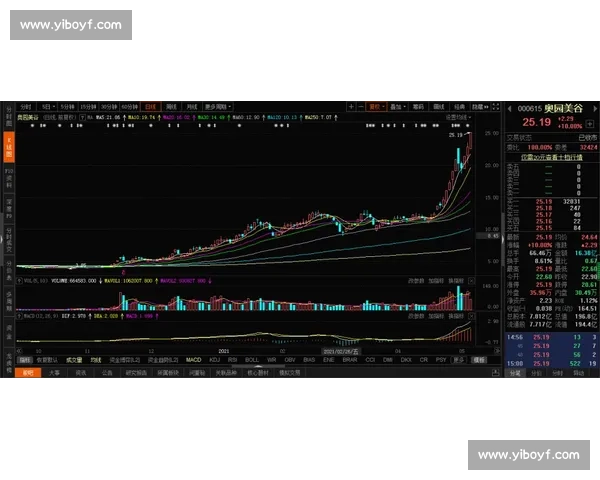Collapse VOL panel arrow icon
Image resolution: width=600 pixels, height=480 pixels.
pyautogui.click(x=19, y=281)
